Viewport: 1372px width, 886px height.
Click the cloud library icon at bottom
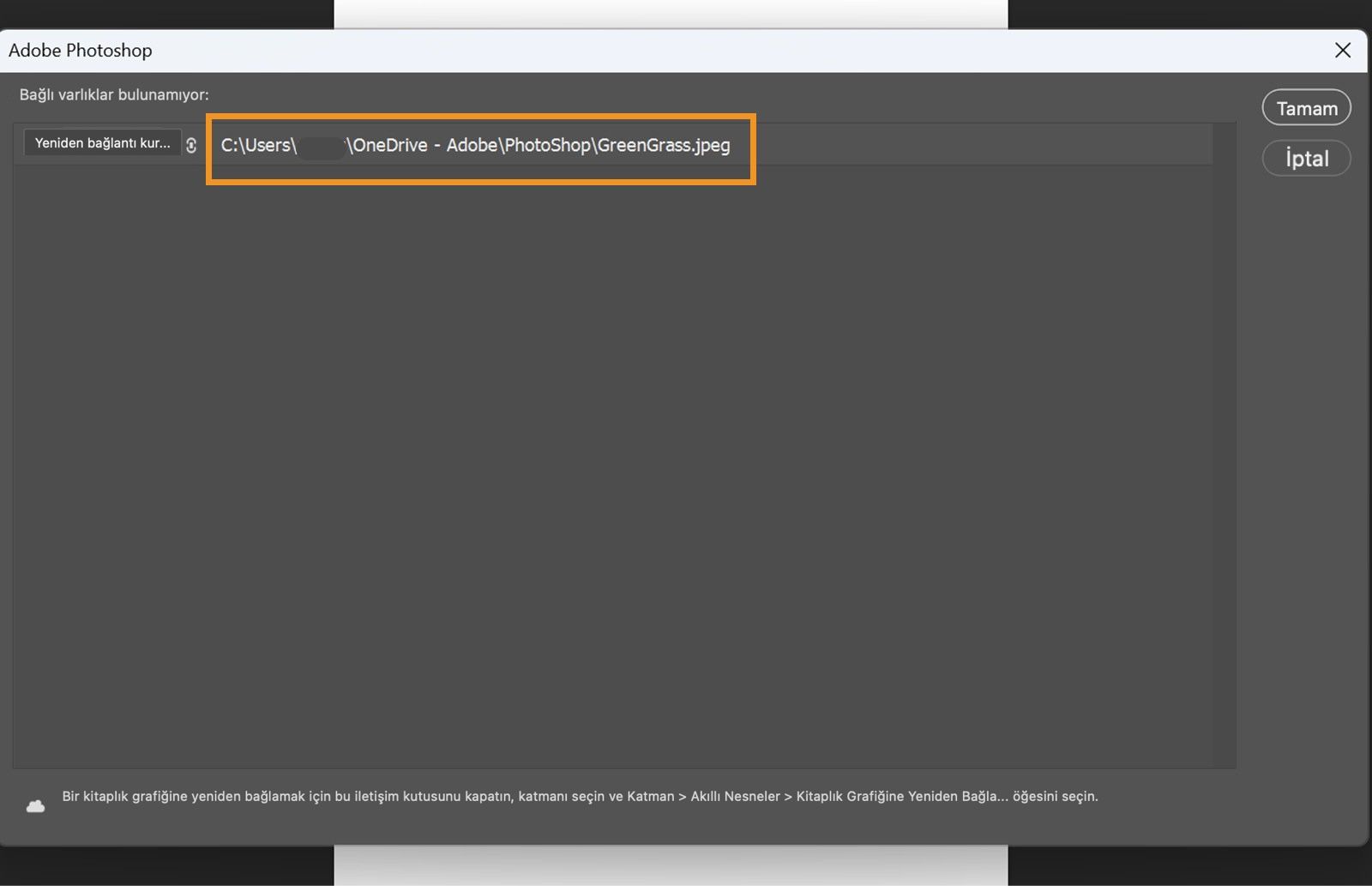click(x=35, y=806)
